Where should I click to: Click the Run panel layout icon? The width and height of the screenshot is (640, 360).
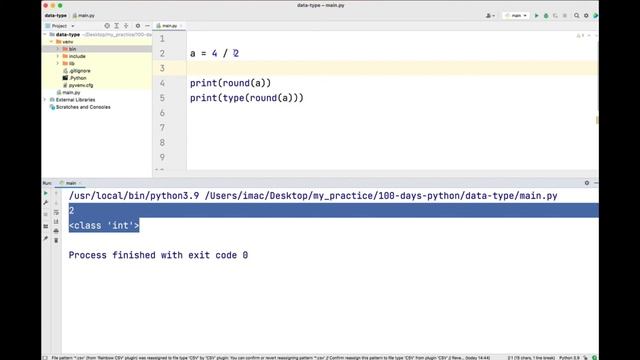(x=46, y=226)
